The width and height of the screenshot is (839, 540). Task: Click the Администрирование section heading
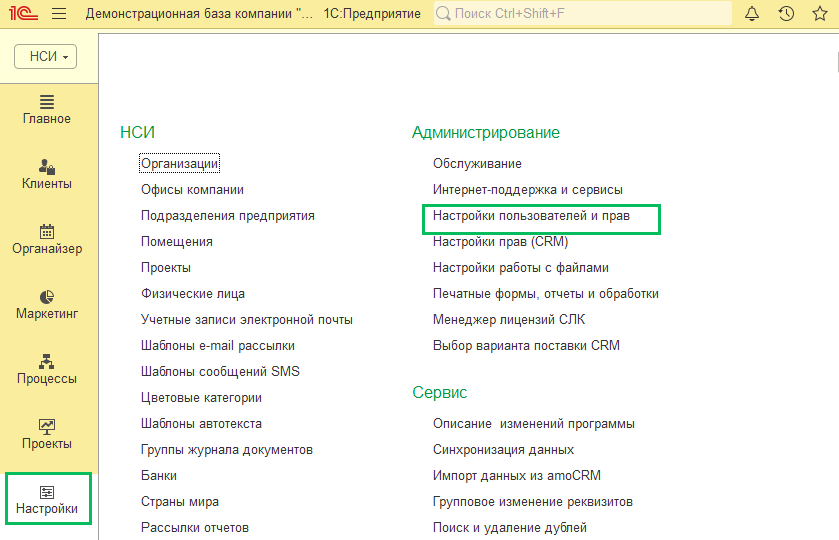[x=486, y=132]
